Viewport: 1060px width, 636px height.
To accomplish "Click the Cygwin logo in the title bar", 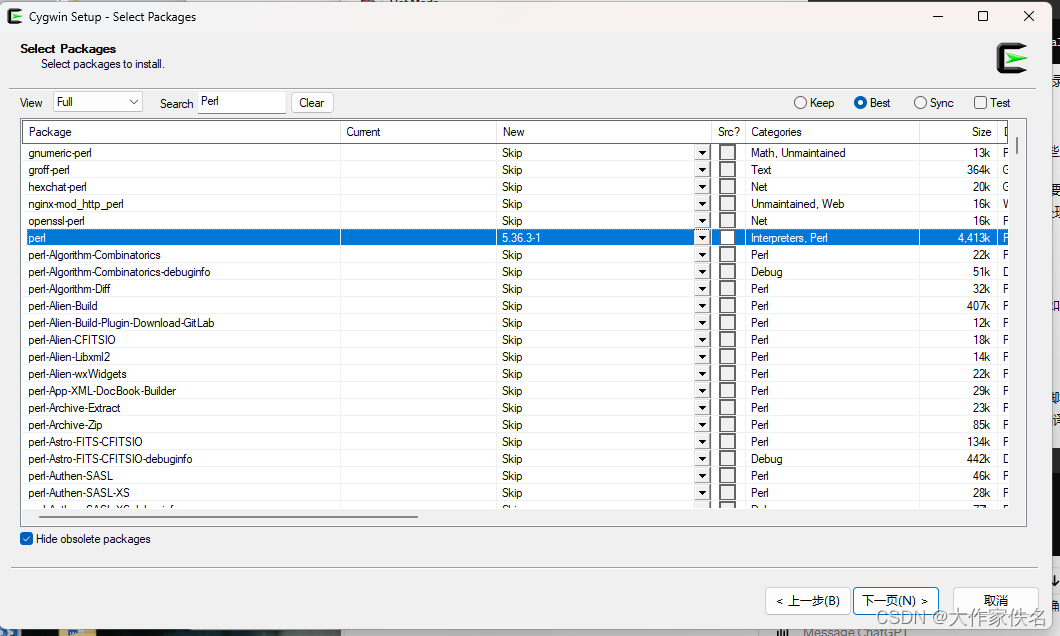I will pos(14,16).
